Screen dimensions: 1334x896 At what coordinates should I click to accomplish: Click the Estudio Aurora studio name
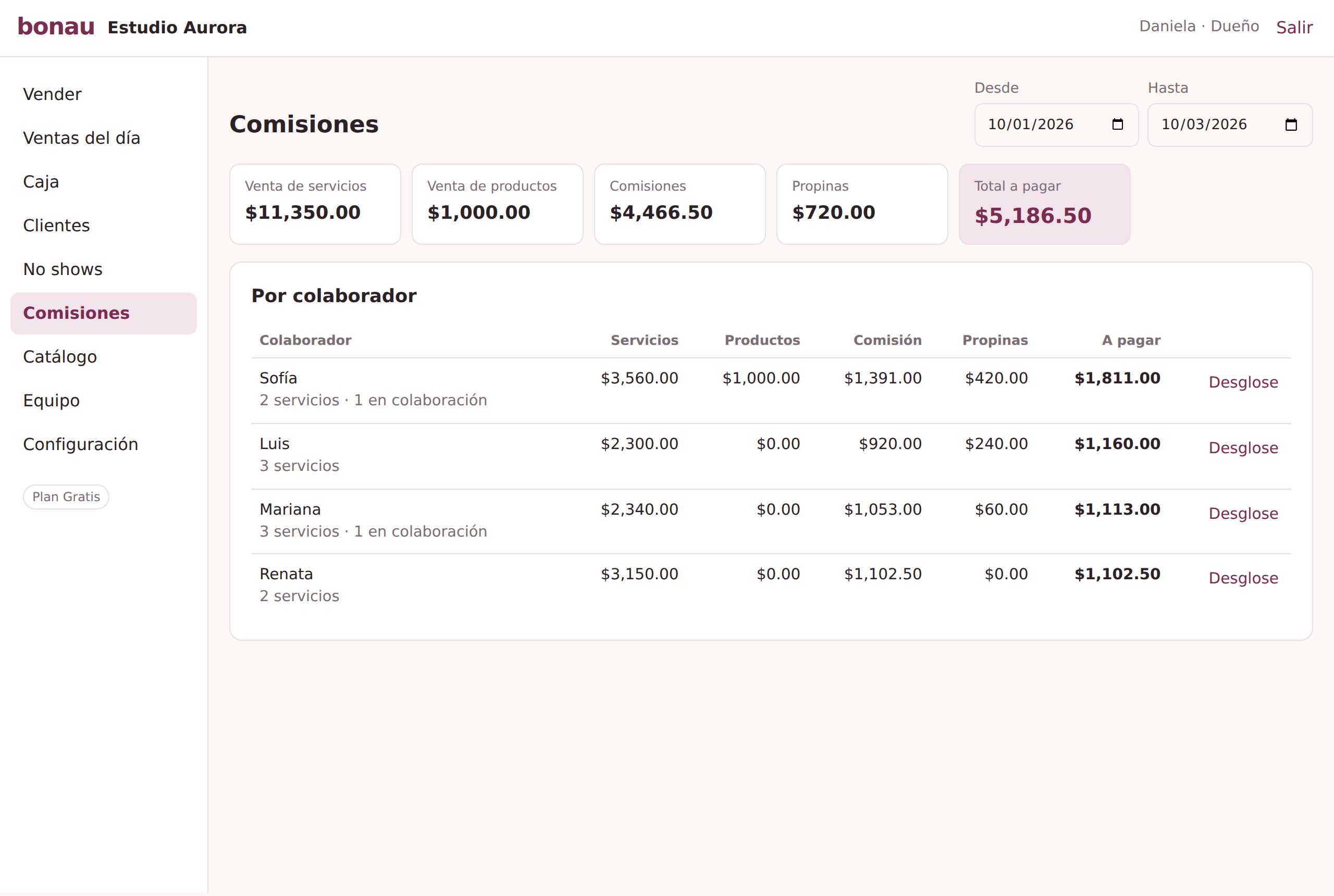pos(177,28)
